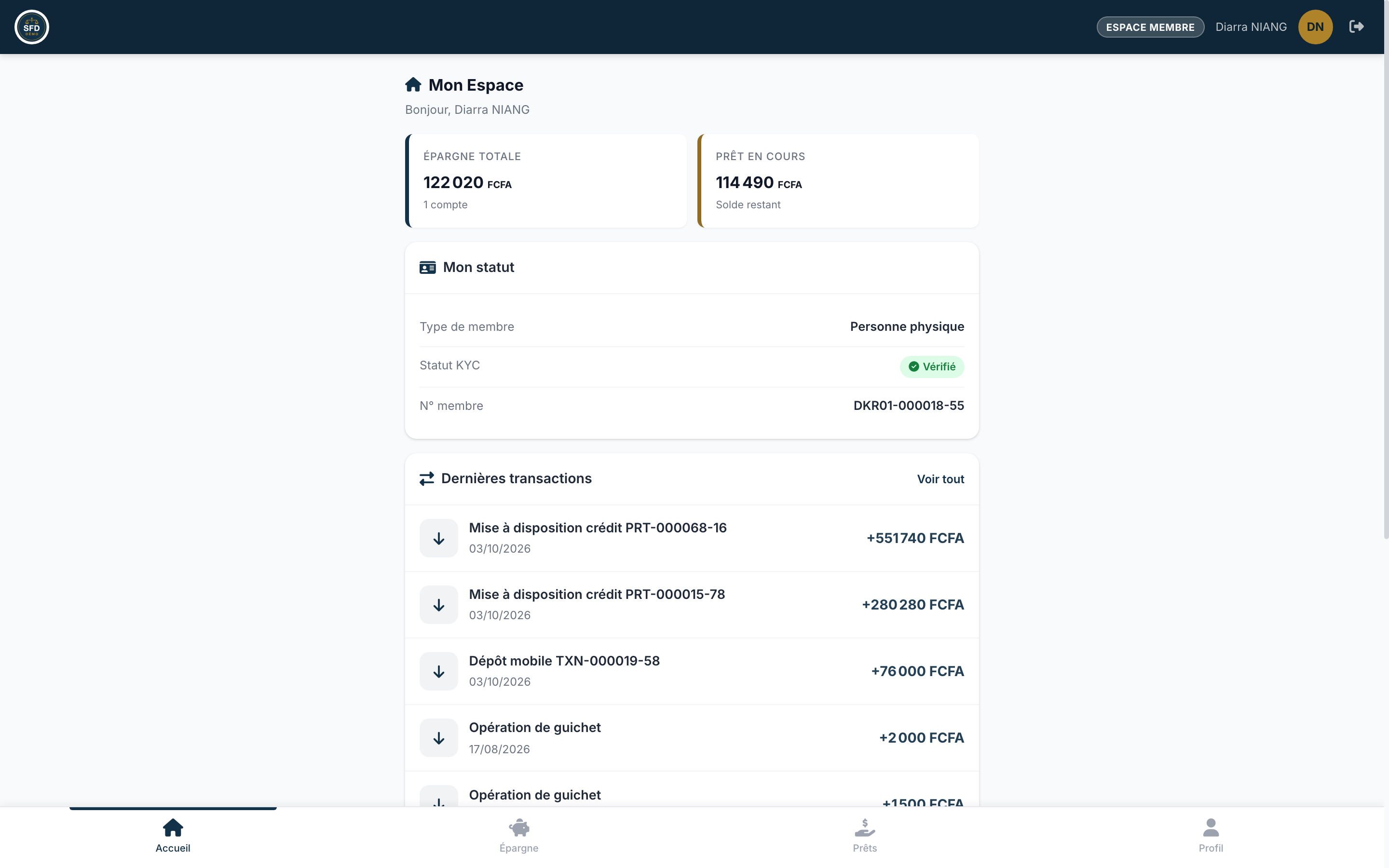The height and width of the screenshot is (868, 1389).
Task: Click the +2 000 FCFA amount
Action: (921, 738)
